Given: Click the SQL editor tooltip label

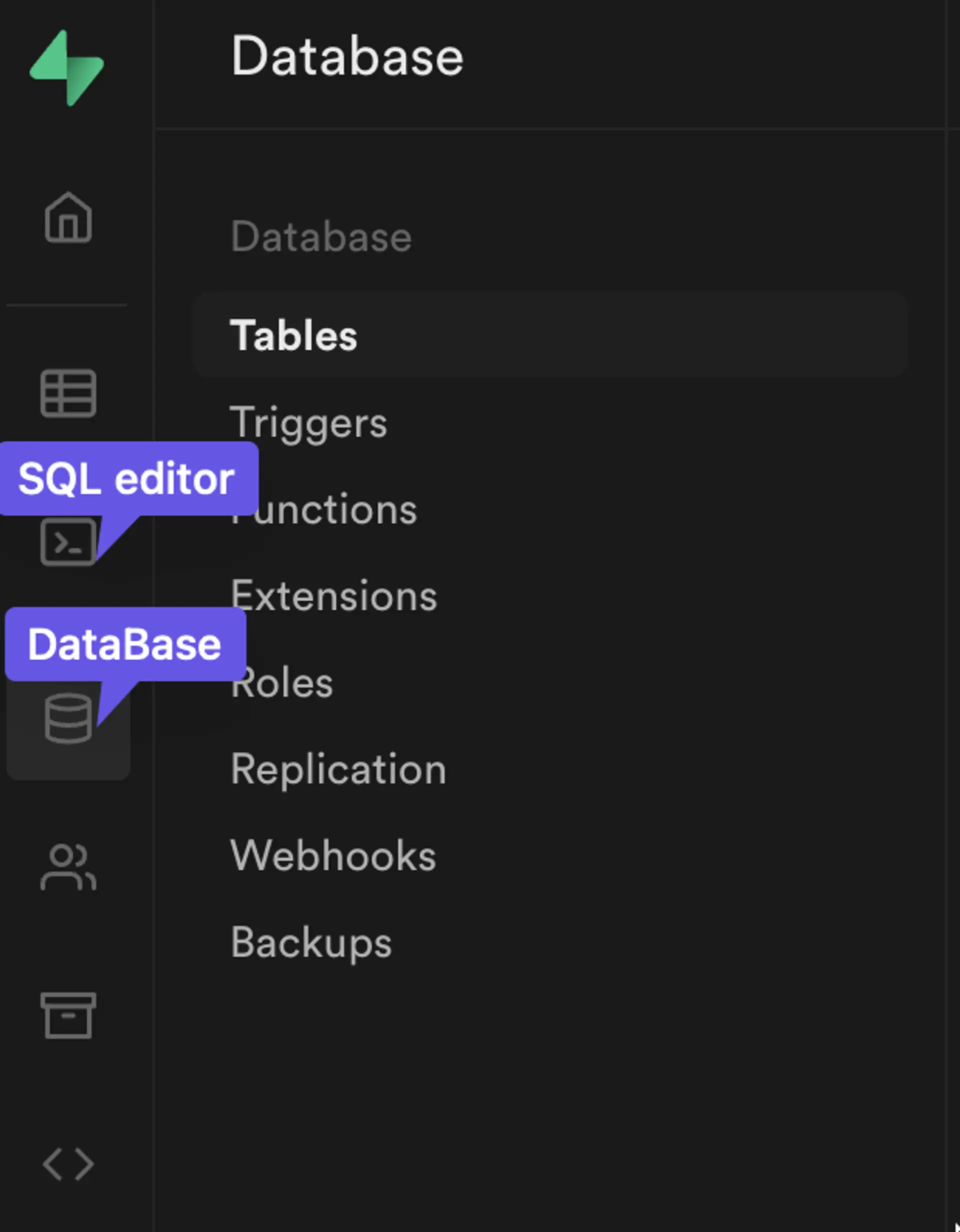Looking at the screenshot, I should (126, 479).
